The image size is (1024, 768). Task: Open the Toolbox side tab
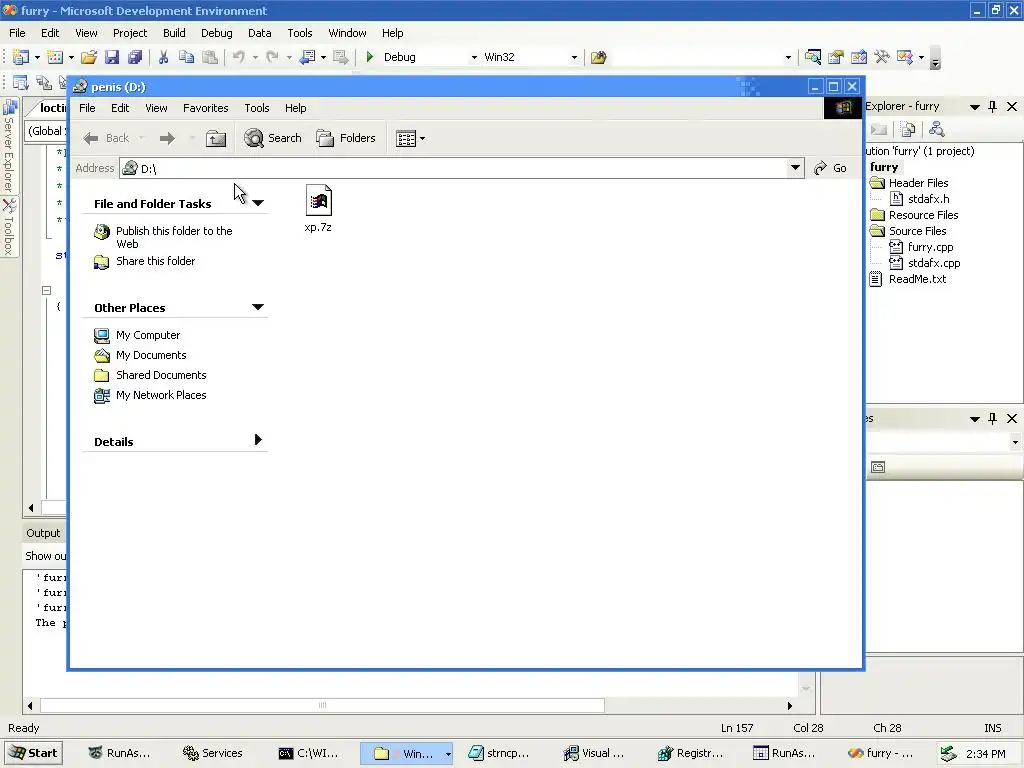tap(8, 227)
